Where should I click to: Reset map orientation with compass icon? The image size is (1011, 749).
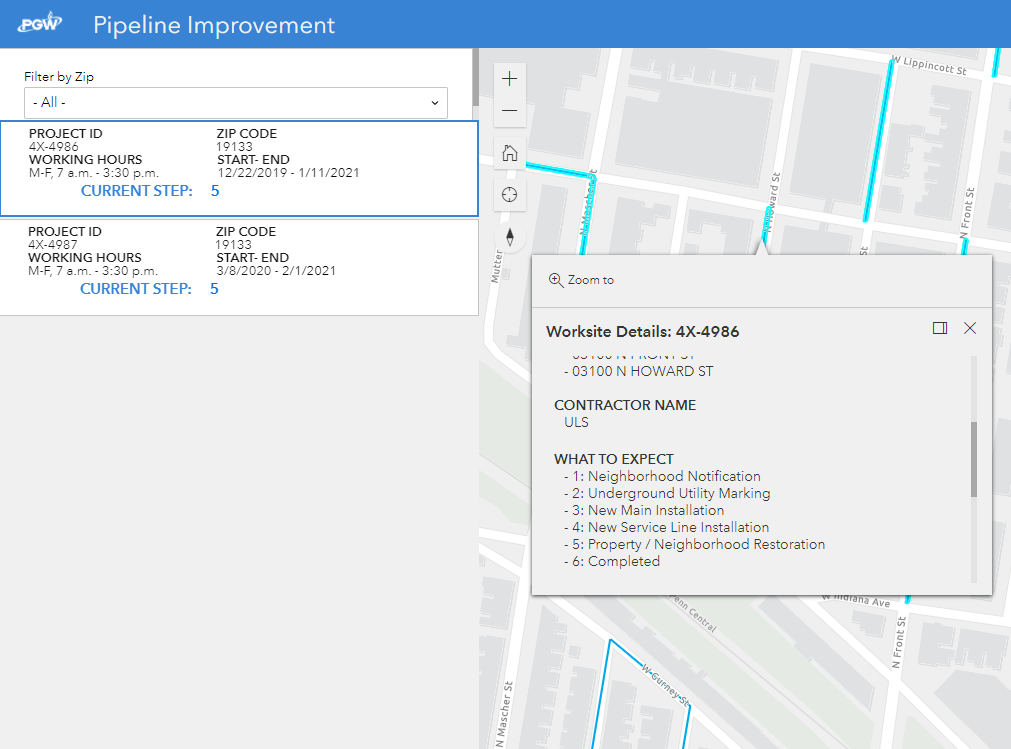pyautogui.click(x=510, y=237)
